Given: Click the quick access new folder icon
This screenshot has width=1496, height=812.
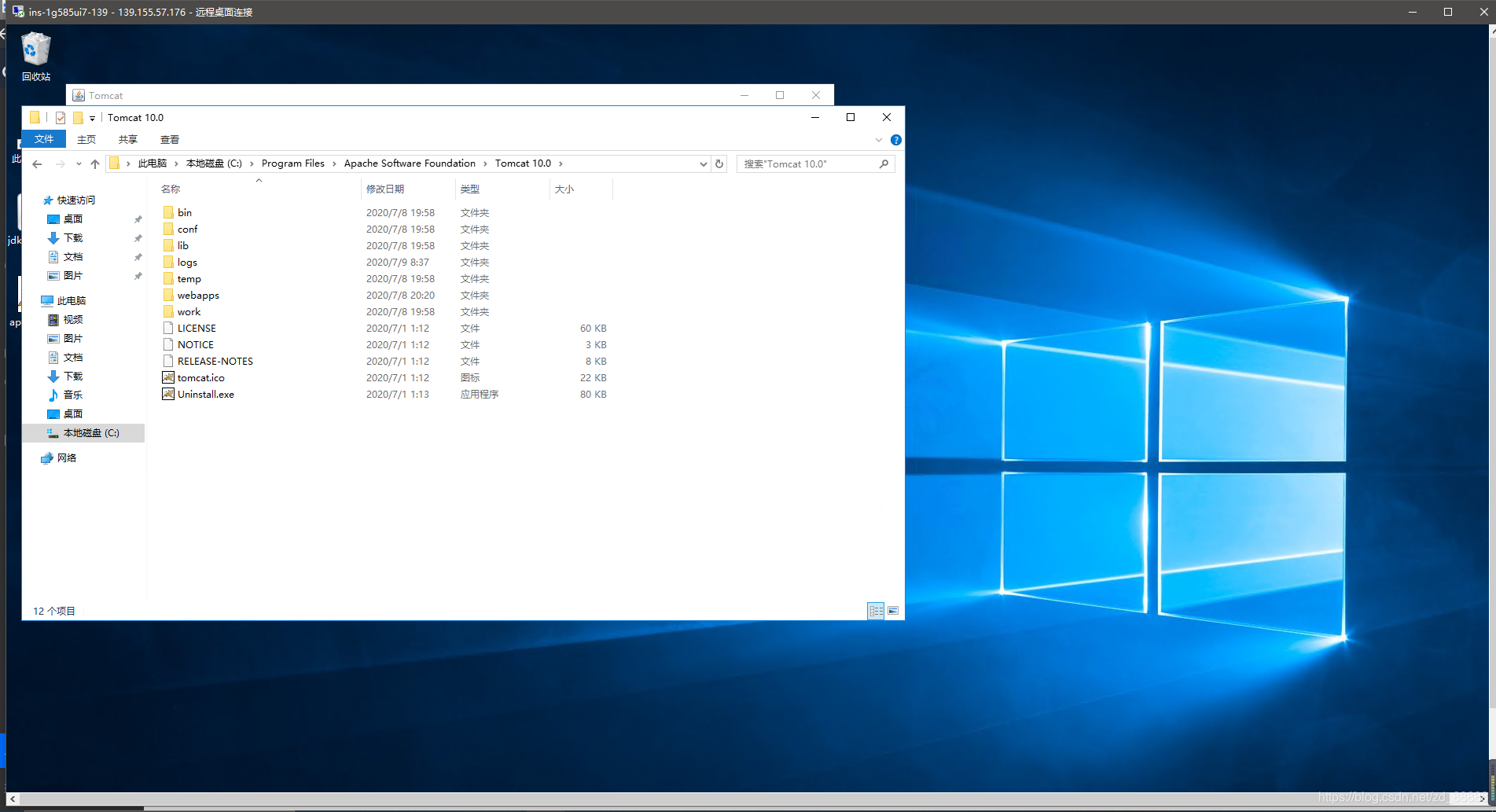Looking at the screenshot, I should [x=78, y=118].
